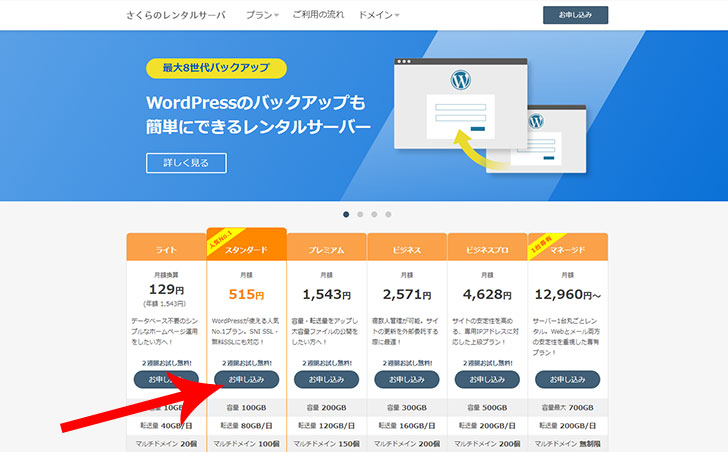Select the third carousel dot
Screen dimensions: 728x452
374,214
